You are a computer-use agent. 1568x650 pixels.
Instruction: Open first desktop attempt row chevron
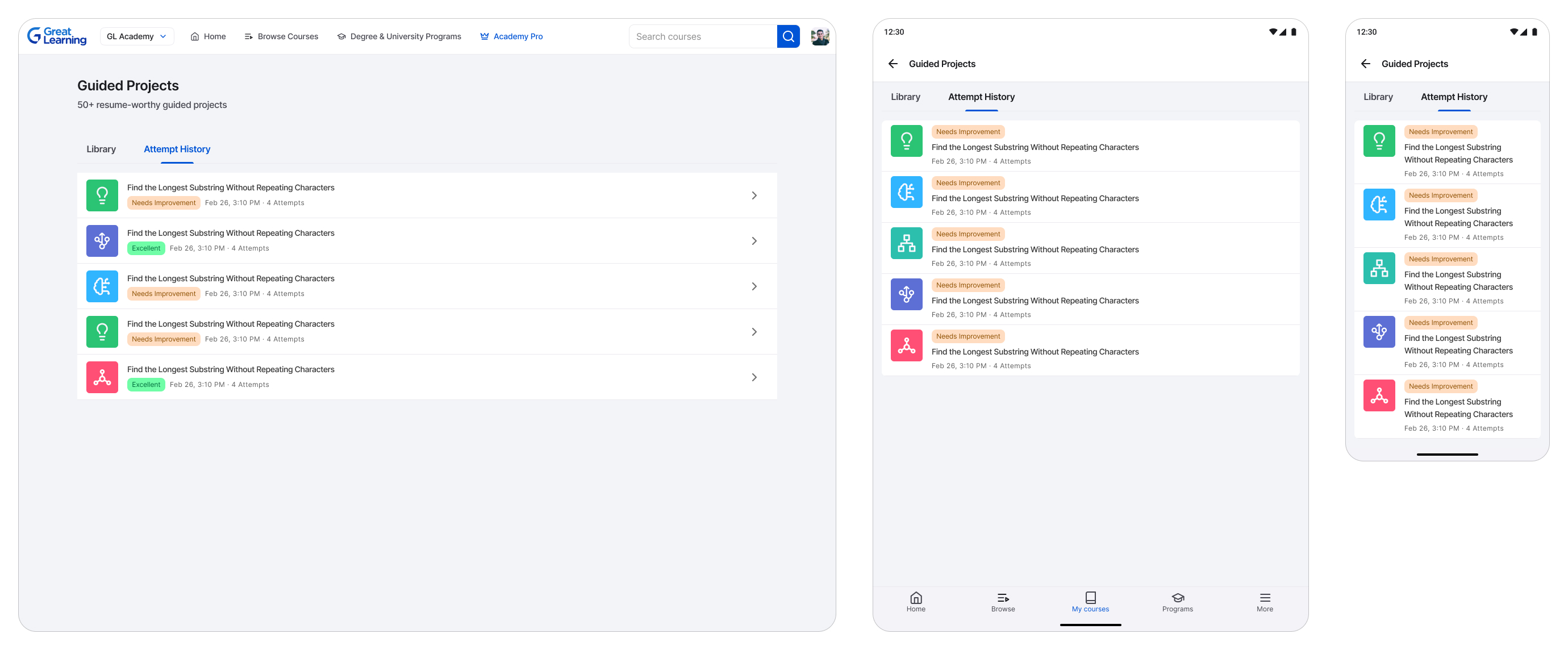(x=753, y=195)
